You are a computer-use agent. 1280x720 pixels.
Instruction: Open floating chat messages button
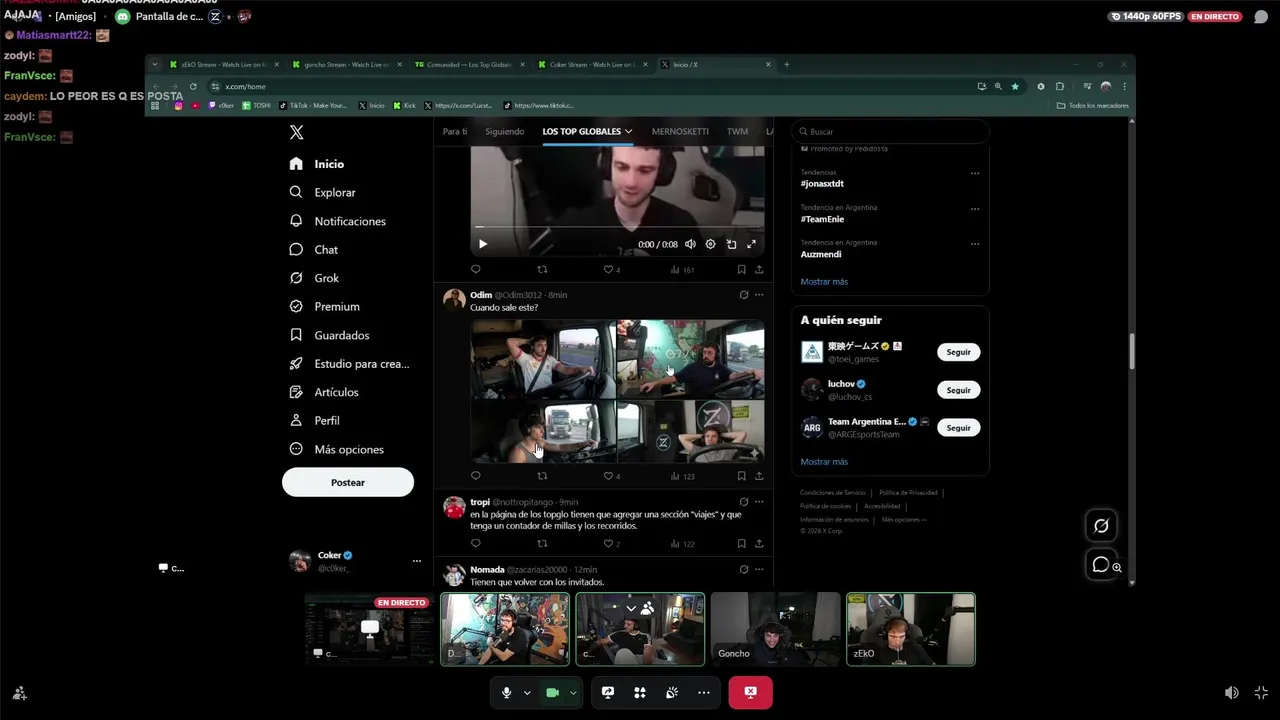[1101, 565]
